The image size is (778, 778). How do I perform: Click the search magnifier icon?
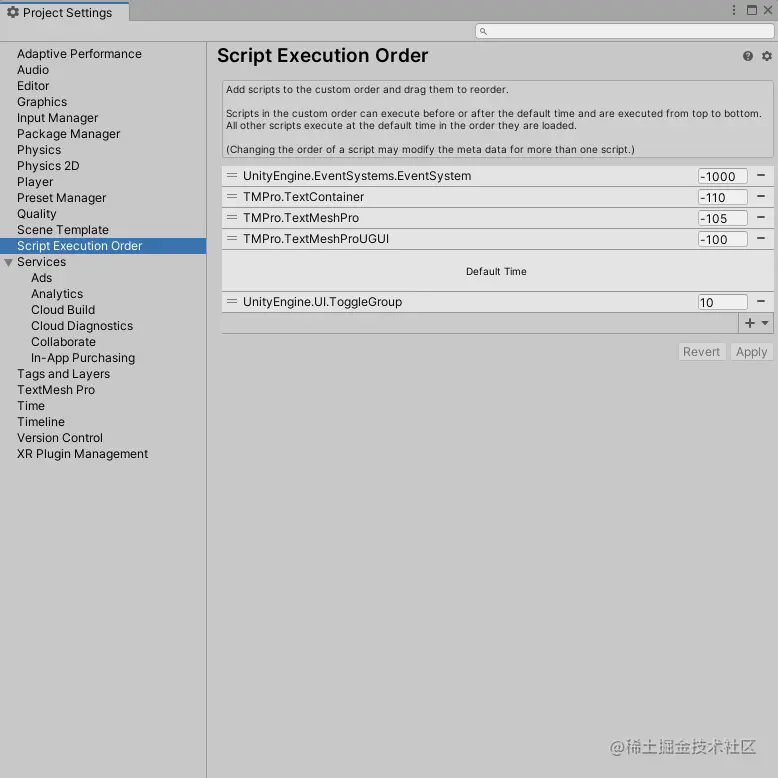(x=483, y=31)
